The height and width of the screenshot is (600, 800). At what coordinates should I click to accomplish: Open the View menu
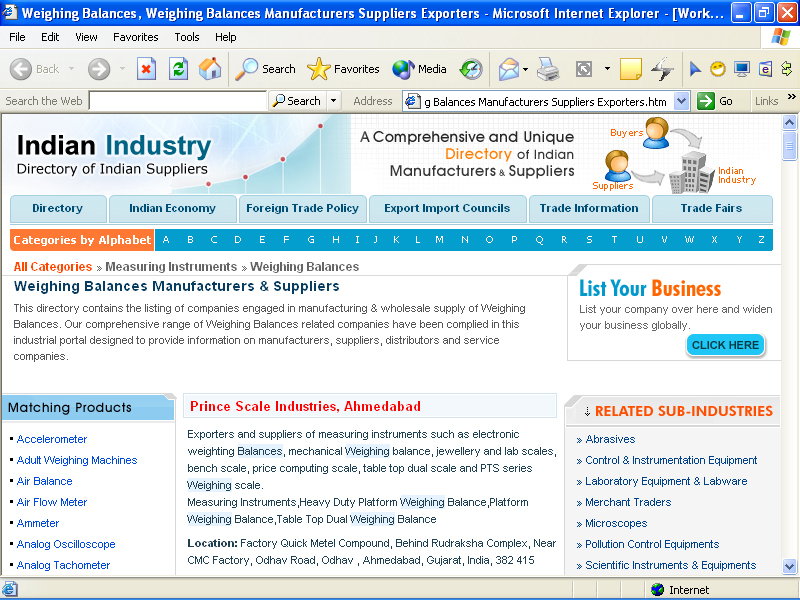coord(86,37)
